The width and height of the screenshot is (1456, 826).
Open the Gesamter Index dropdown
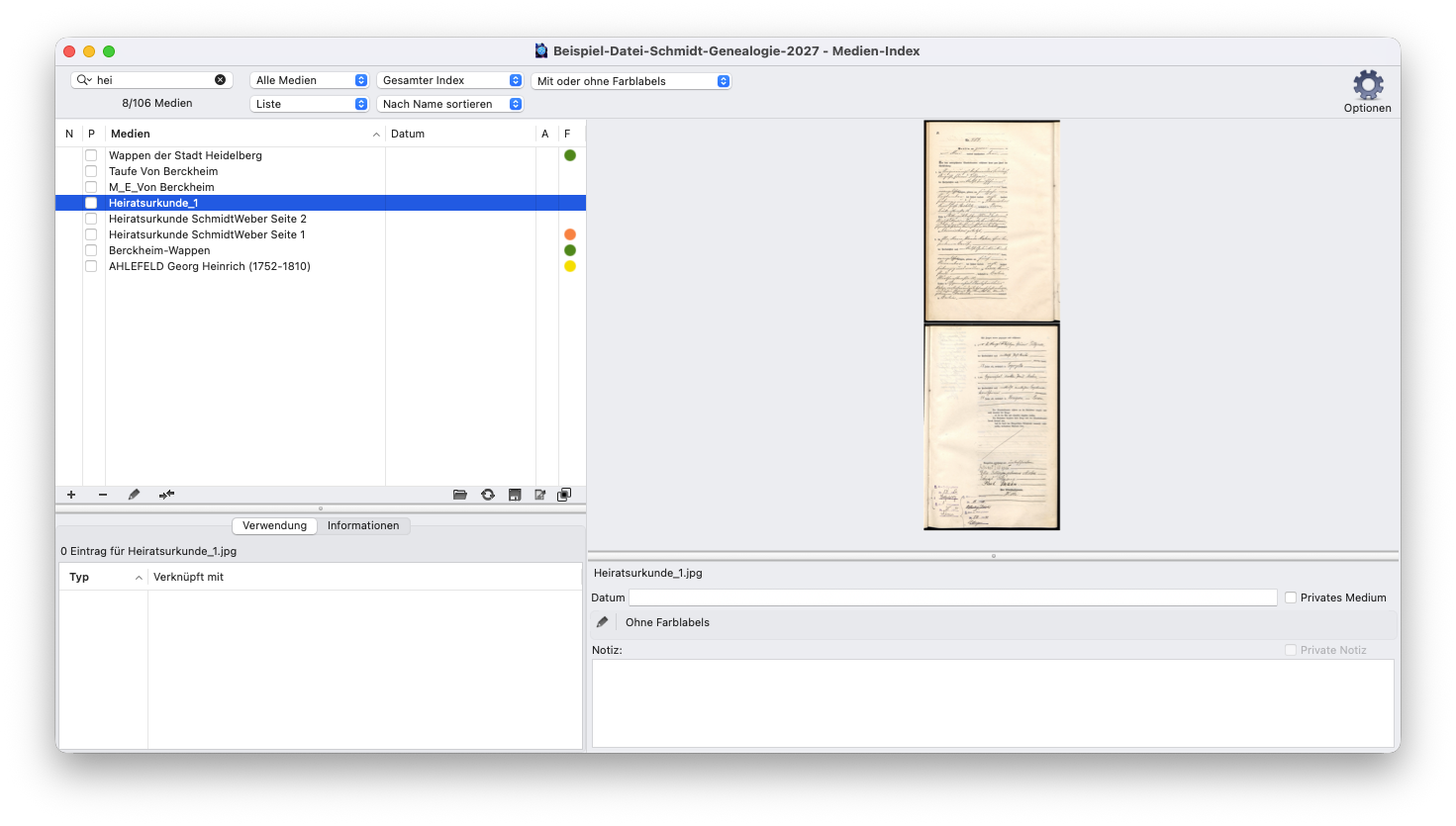(450, 80)
